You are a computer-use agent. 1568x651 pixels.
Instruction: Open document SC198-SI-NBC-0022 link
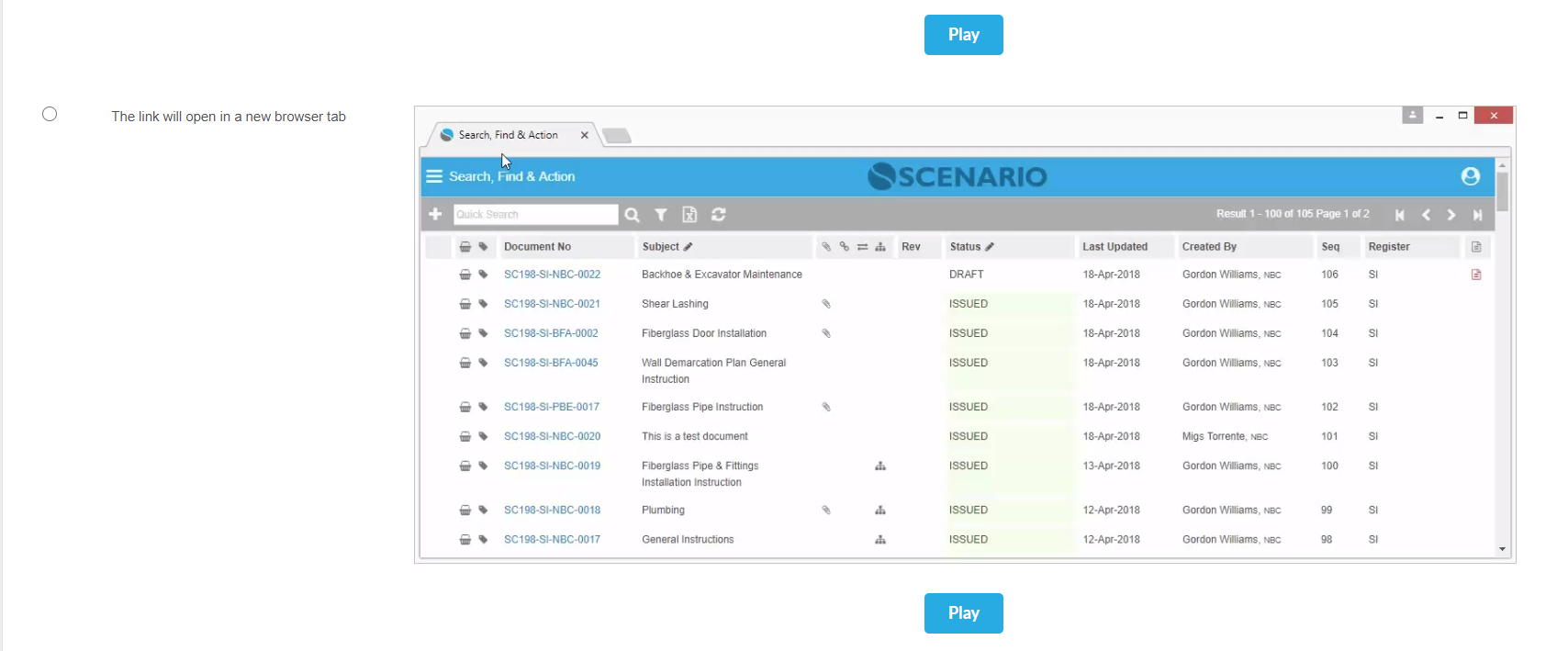pos(552,275)
